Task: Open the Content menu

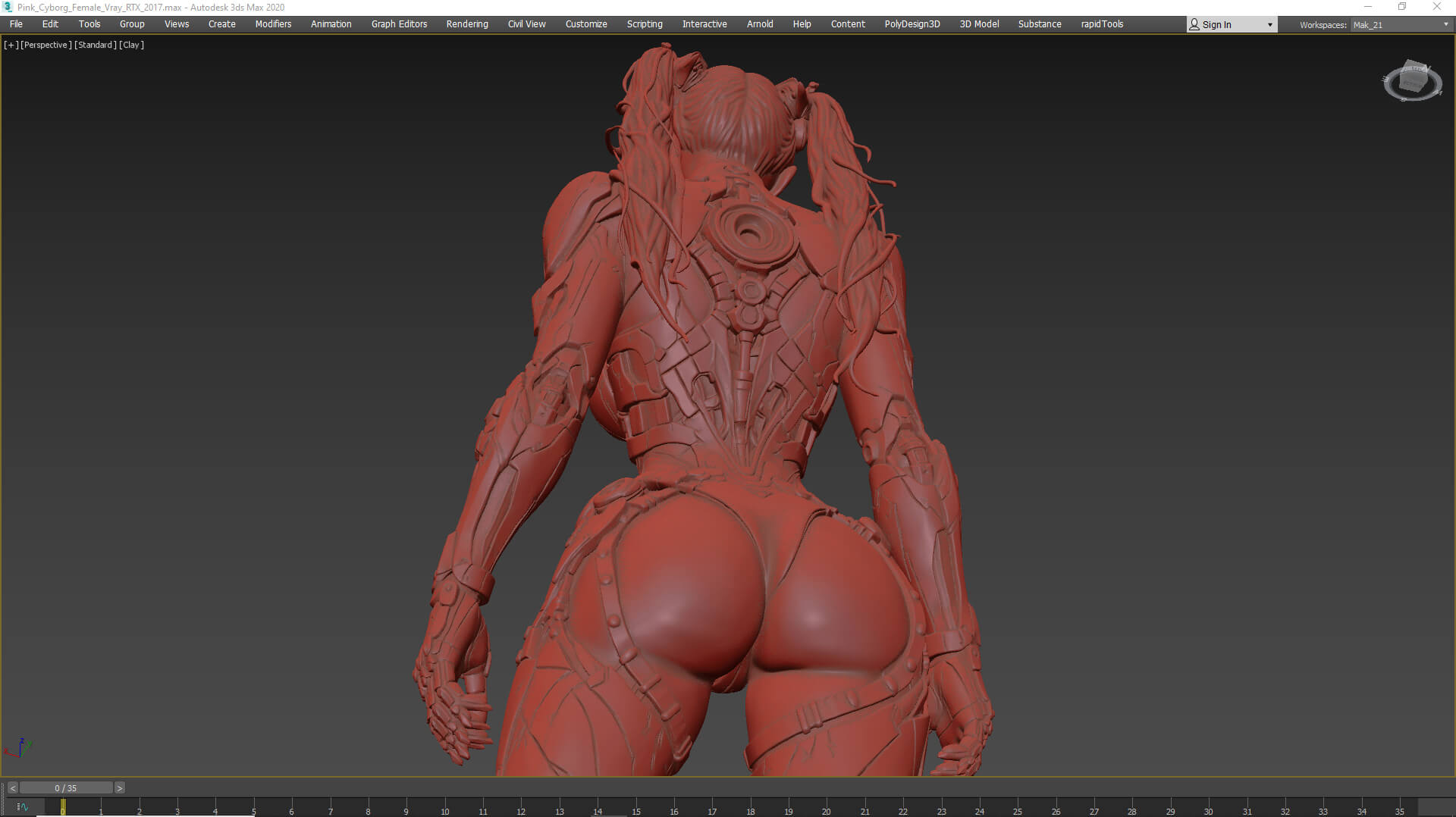Action: coord(848,24)
